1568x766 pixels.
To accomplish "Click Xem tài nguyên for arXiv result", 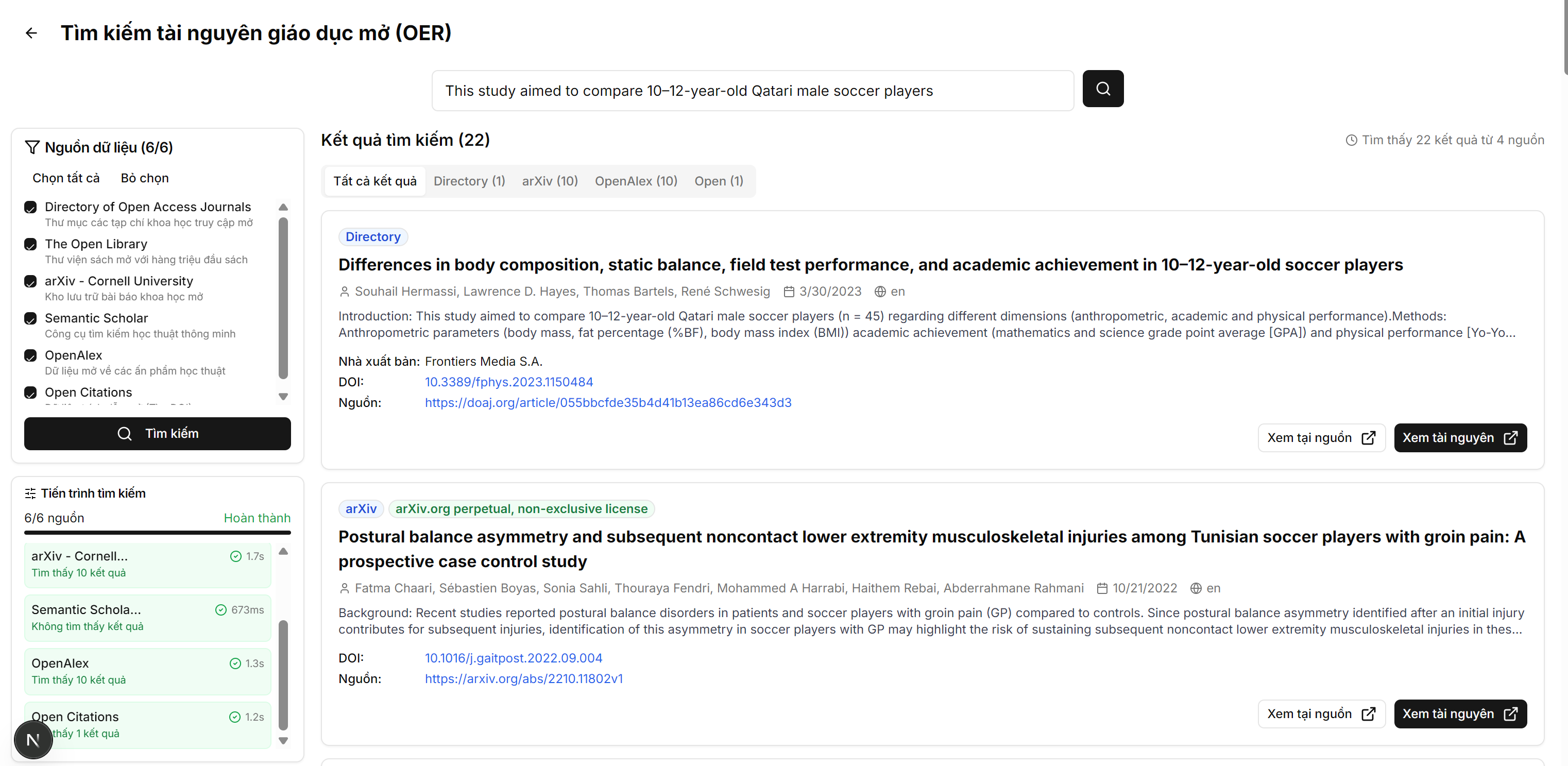I will point(1460,714).
